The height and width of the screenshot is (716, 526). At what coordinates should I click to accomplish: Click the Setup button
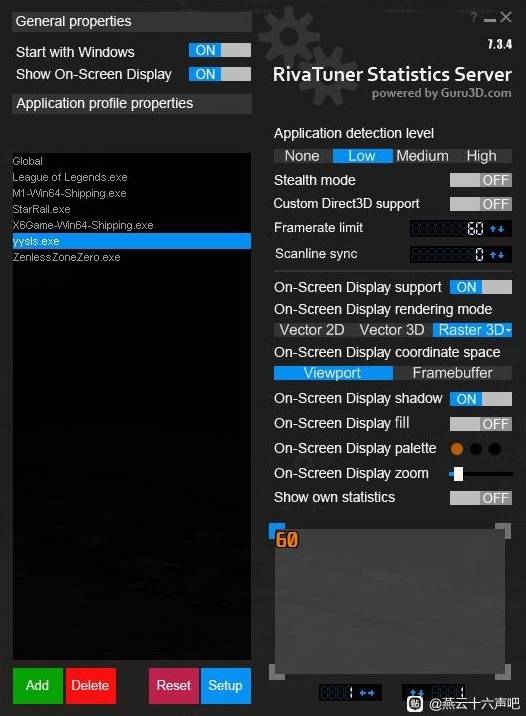pos(226,685)
